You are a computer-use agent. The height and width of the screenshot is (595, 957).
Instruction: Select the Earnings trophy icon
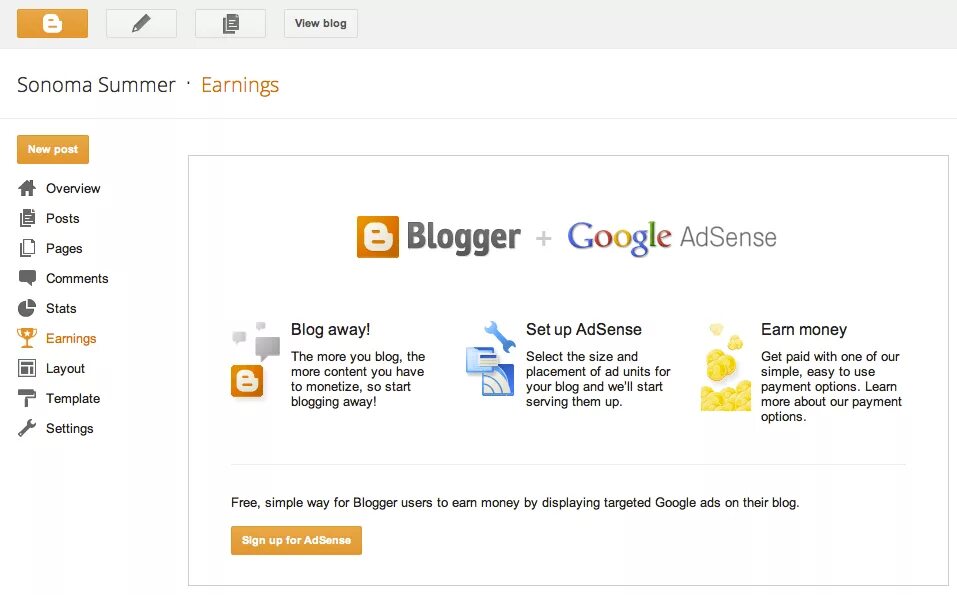pos(27,338)
